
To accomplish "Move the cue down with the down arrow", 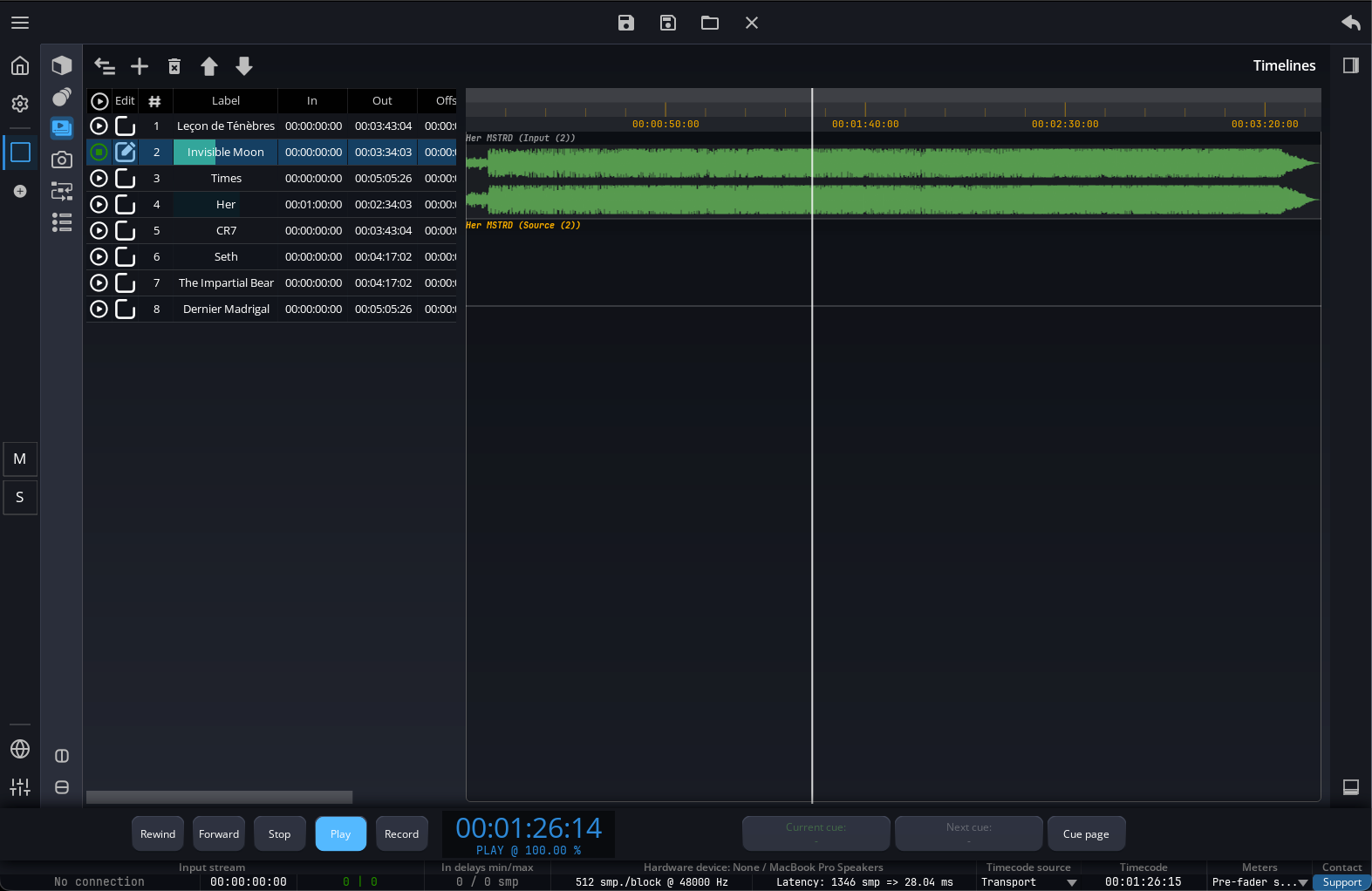I will coord(244,66).
